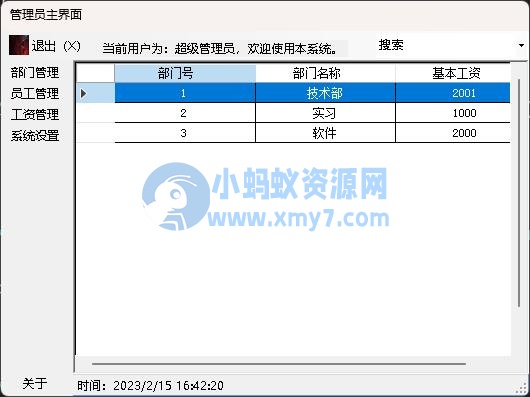Click the horizontal scrollbar of the table
This screenshot has height=397, width=530.
point(279,364)
